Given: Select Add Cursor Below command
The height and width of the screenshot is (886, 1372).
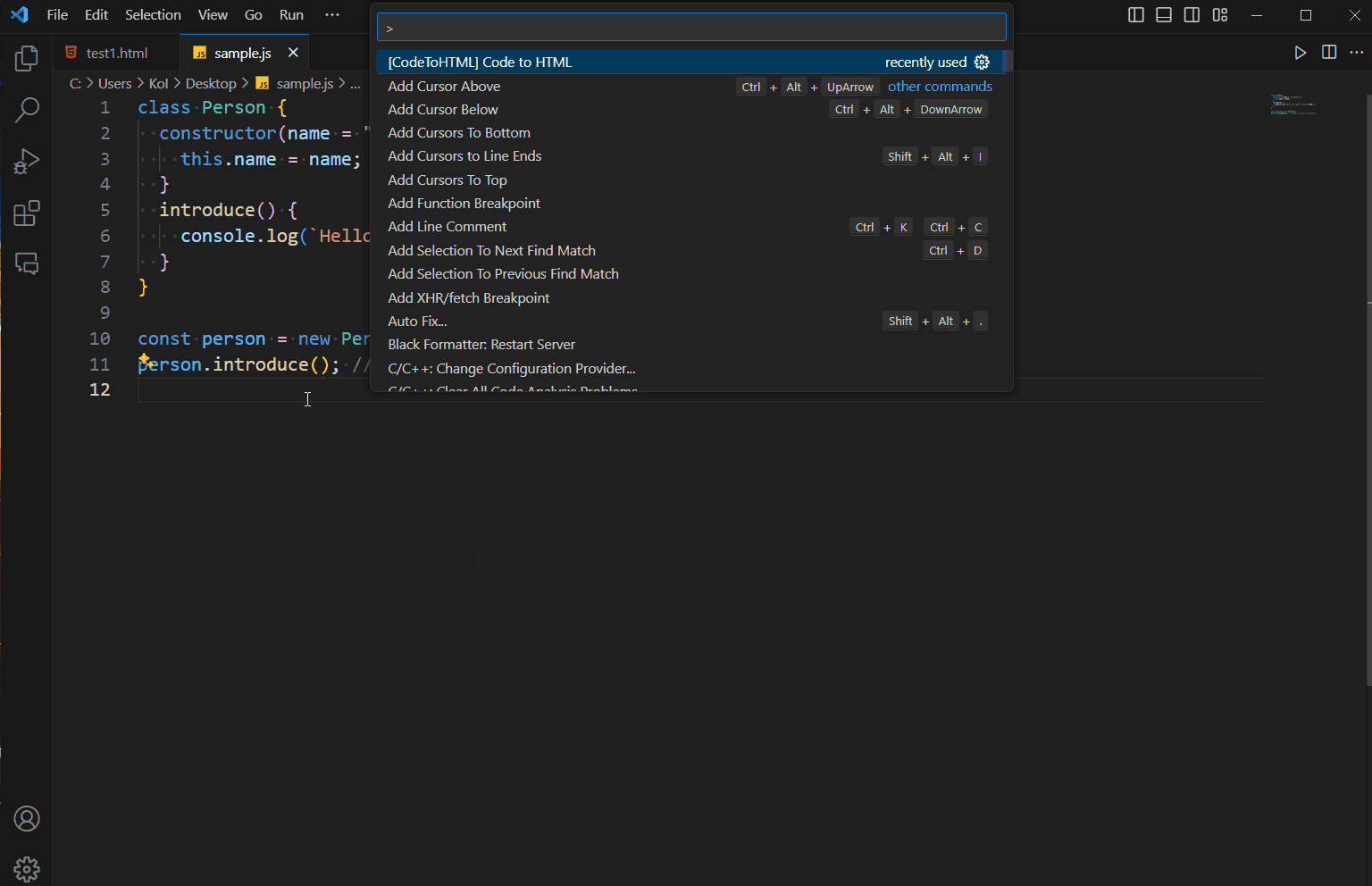Looking at the screenshot, I should click(690, 109).
